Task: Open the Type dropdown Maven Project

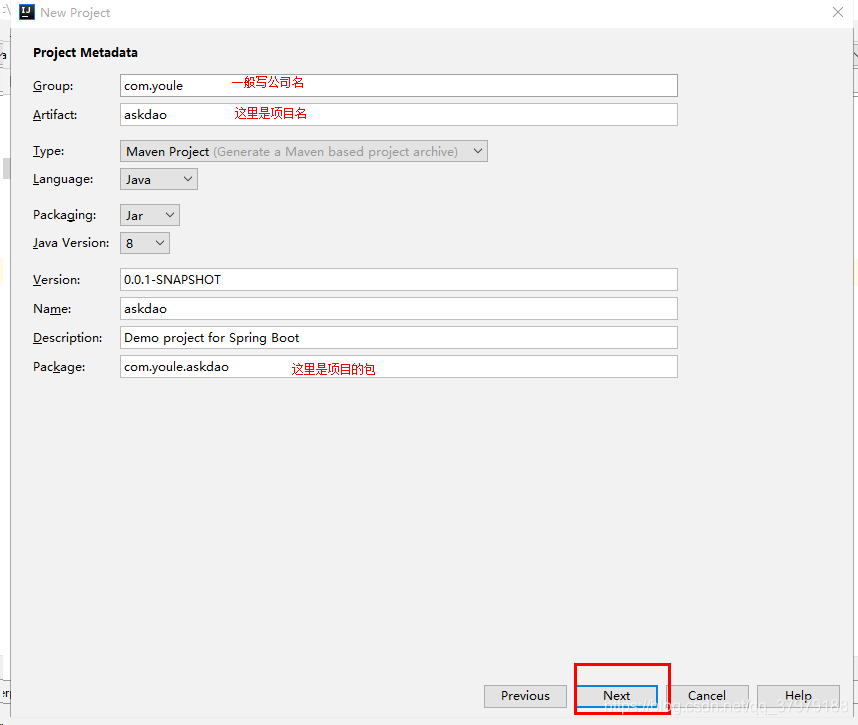Action: click(x=304, y=151)
